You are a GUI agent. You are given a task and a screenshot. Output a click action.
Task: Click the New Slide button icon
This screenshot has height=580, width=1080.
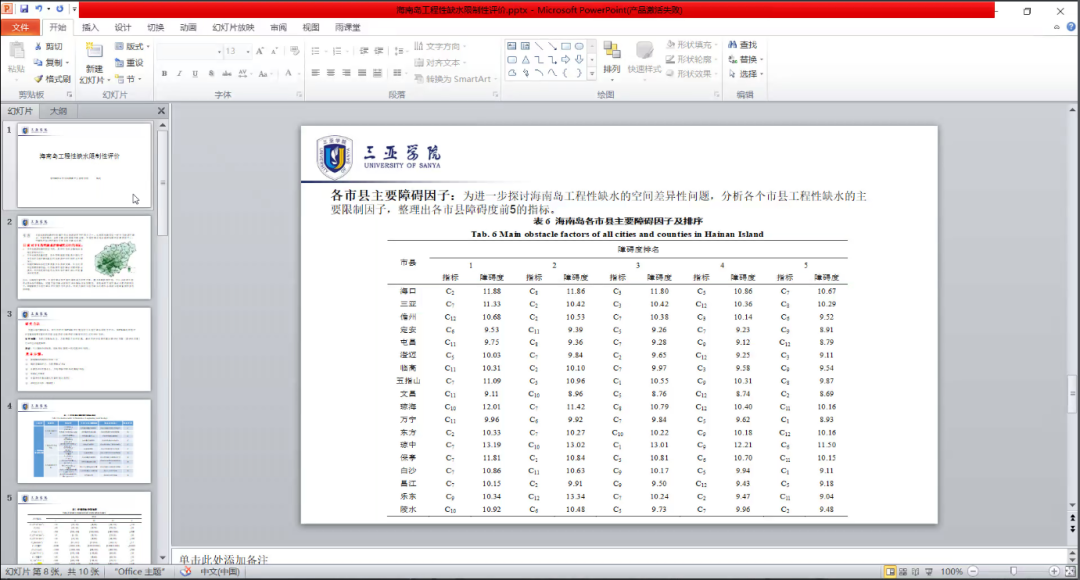[x=93, y=53]
